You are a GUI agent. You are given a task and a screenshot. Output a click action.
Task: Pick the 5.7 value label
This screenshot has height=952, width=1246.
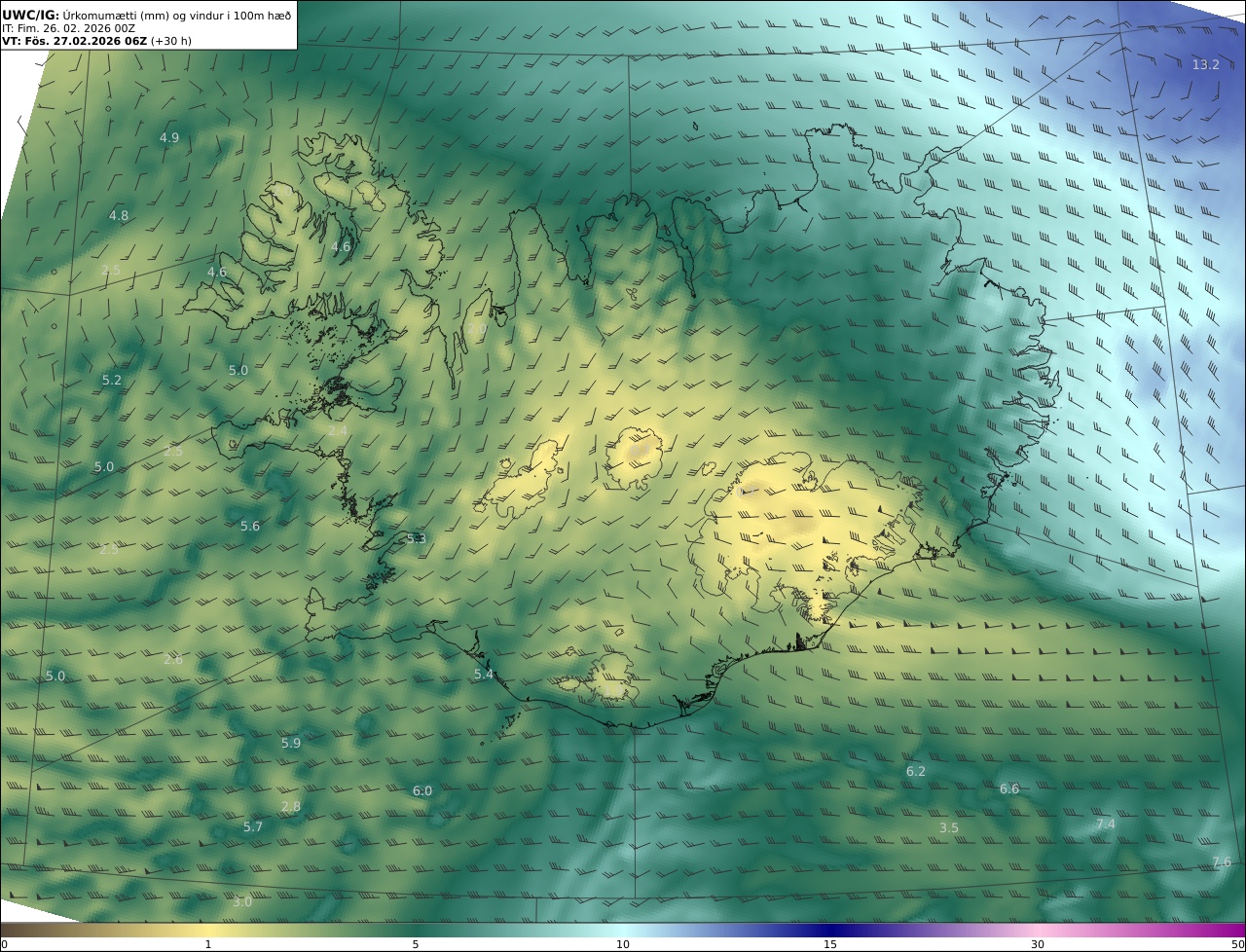253,826
